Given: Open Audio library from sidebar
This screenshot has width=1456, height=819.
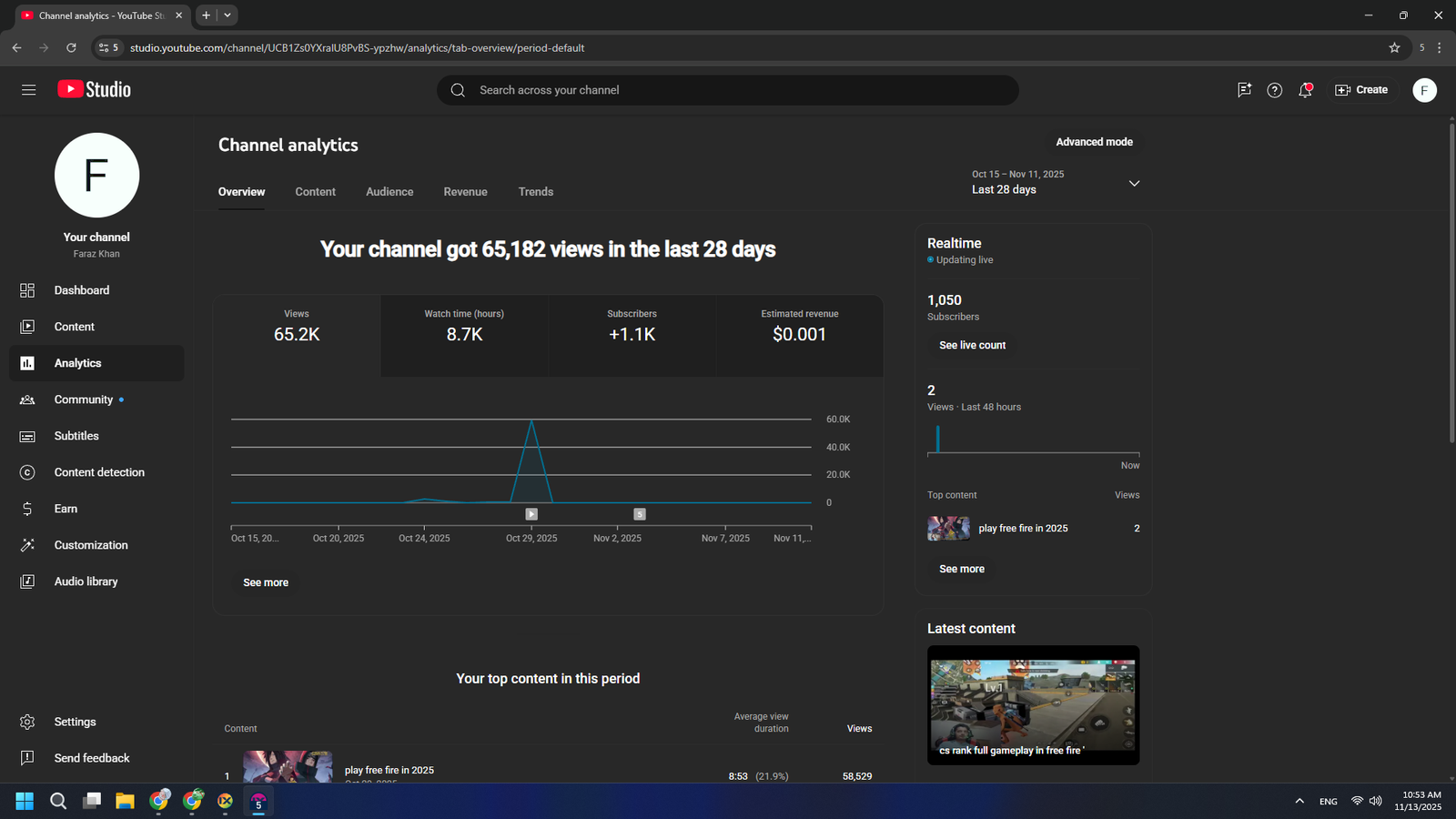Looking at the screenshot, I should [86, 581].
